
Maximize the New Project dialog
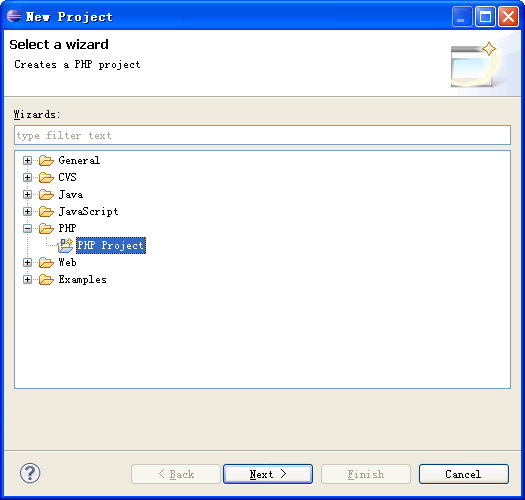485,16
